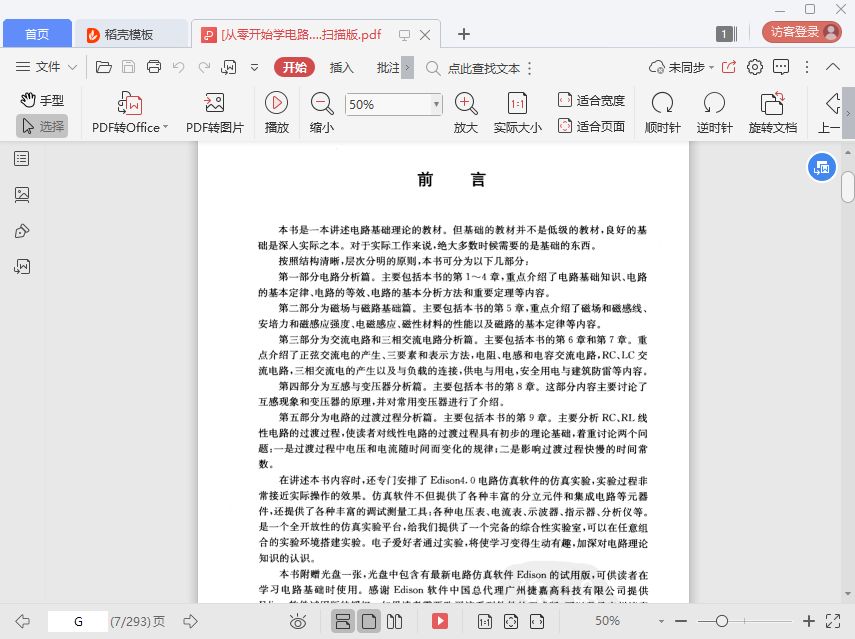Rotate page 顺时针 clockwise
Viewport: 855px width, 639px height.
click(663, 112)
